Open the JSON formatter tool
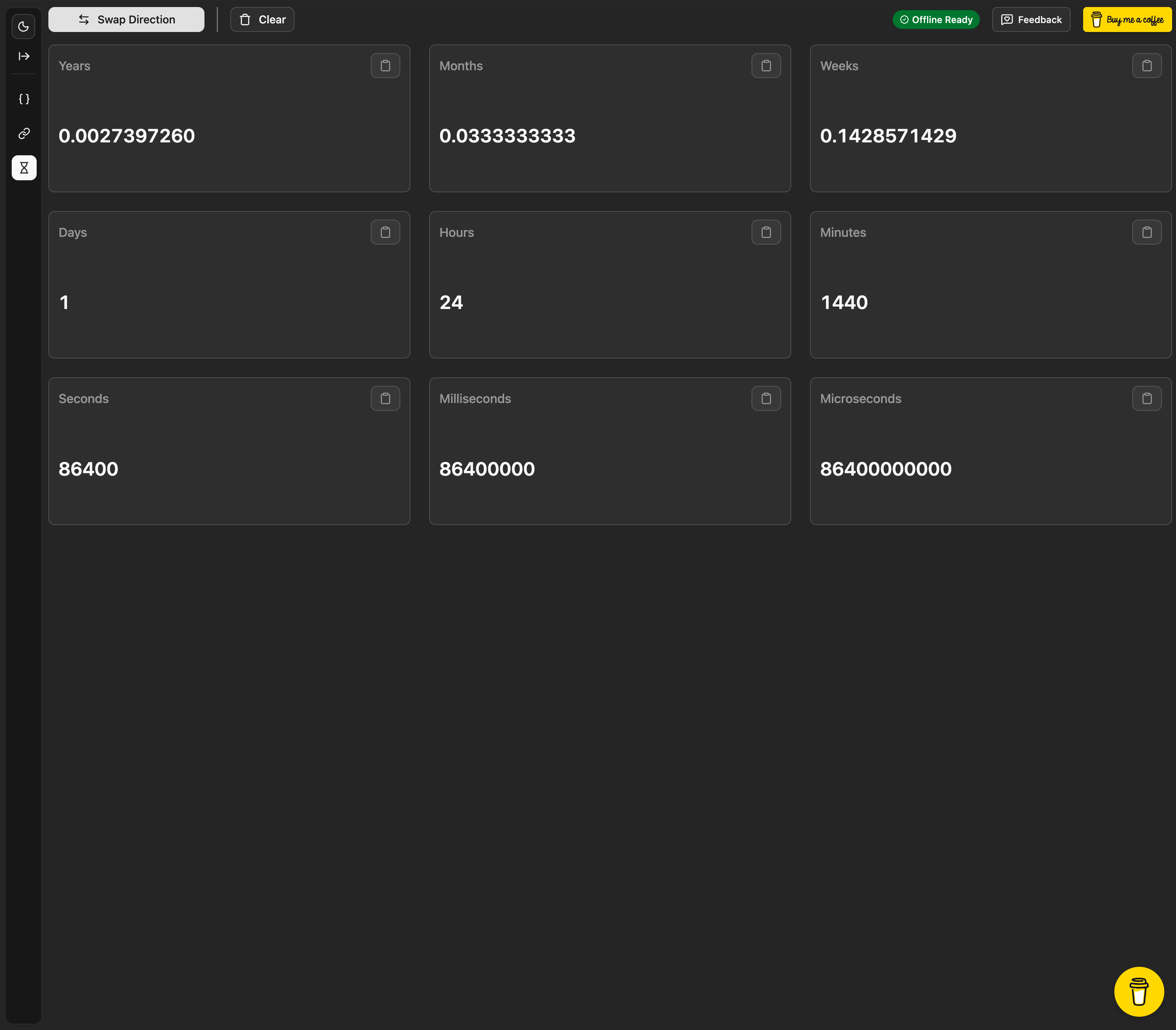 [23, 98]
